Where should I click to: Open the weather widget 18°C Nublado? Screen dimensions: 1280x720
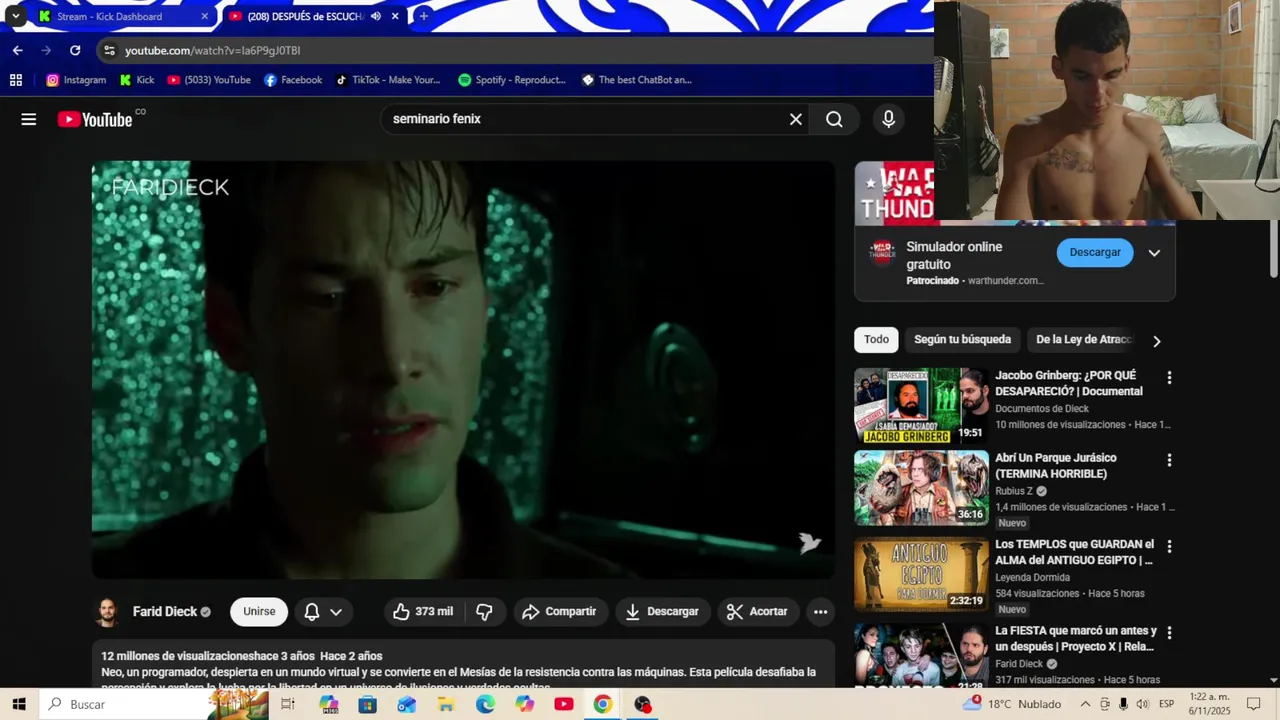(x=1012, y=704)
